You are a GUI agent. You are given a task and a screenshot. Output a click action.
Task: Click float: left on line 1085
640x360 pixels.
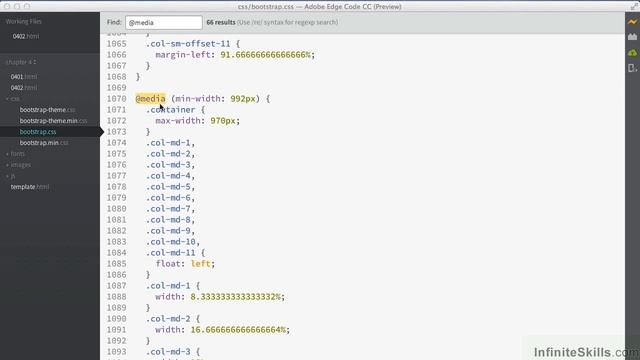coord(185,264)
